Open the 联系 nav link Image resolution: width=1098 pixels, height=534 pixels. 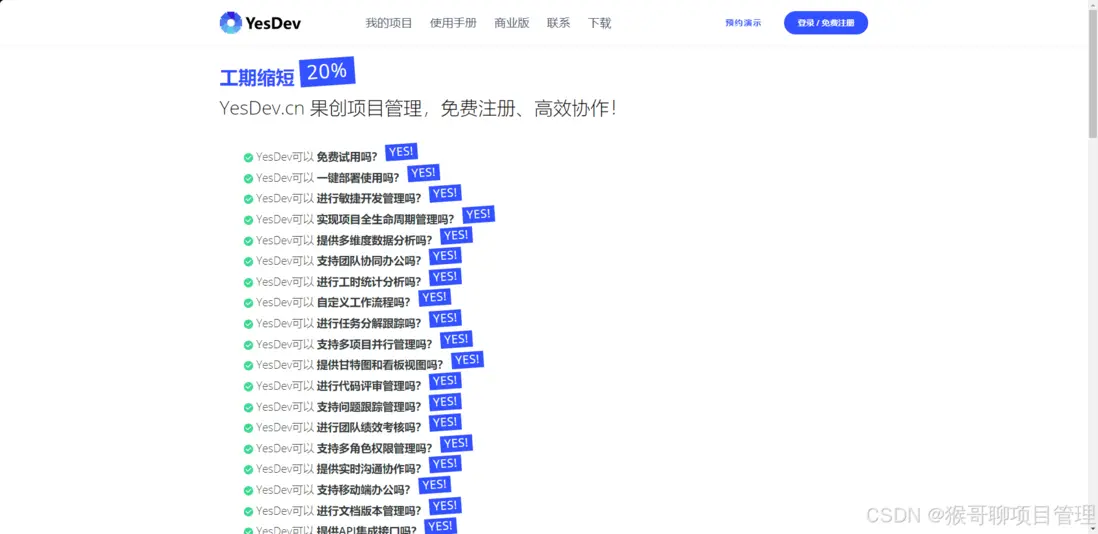[x=559, y=23]
